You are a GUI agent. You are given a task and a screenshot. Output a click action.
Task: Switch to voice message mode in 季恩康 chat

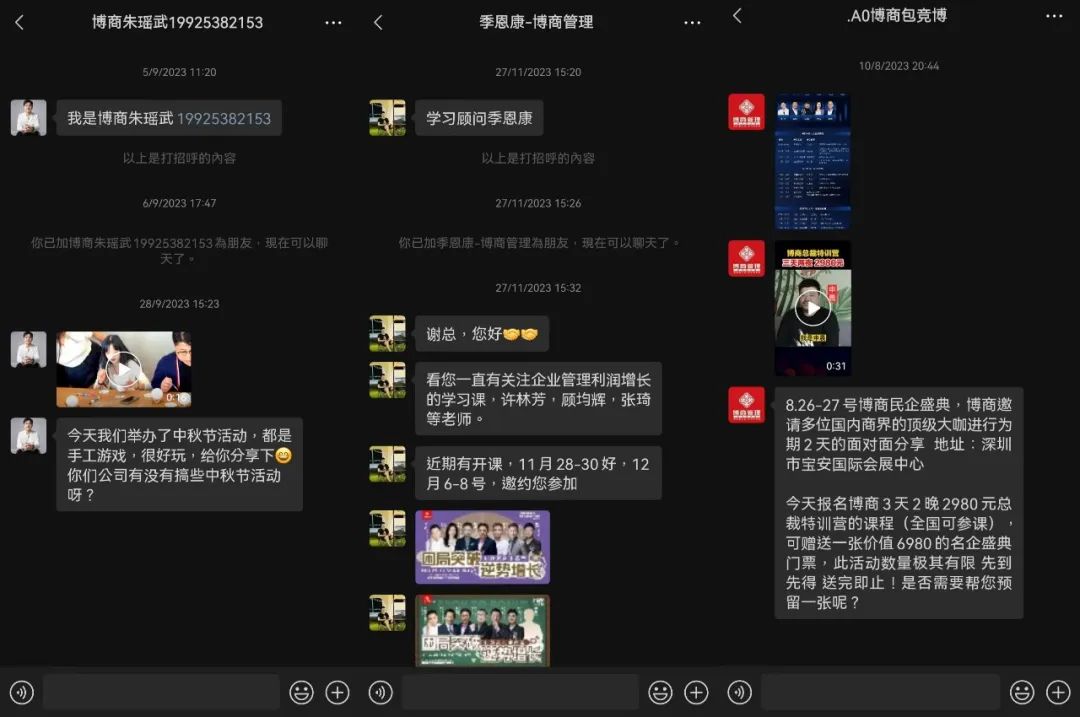pos(381,692)
